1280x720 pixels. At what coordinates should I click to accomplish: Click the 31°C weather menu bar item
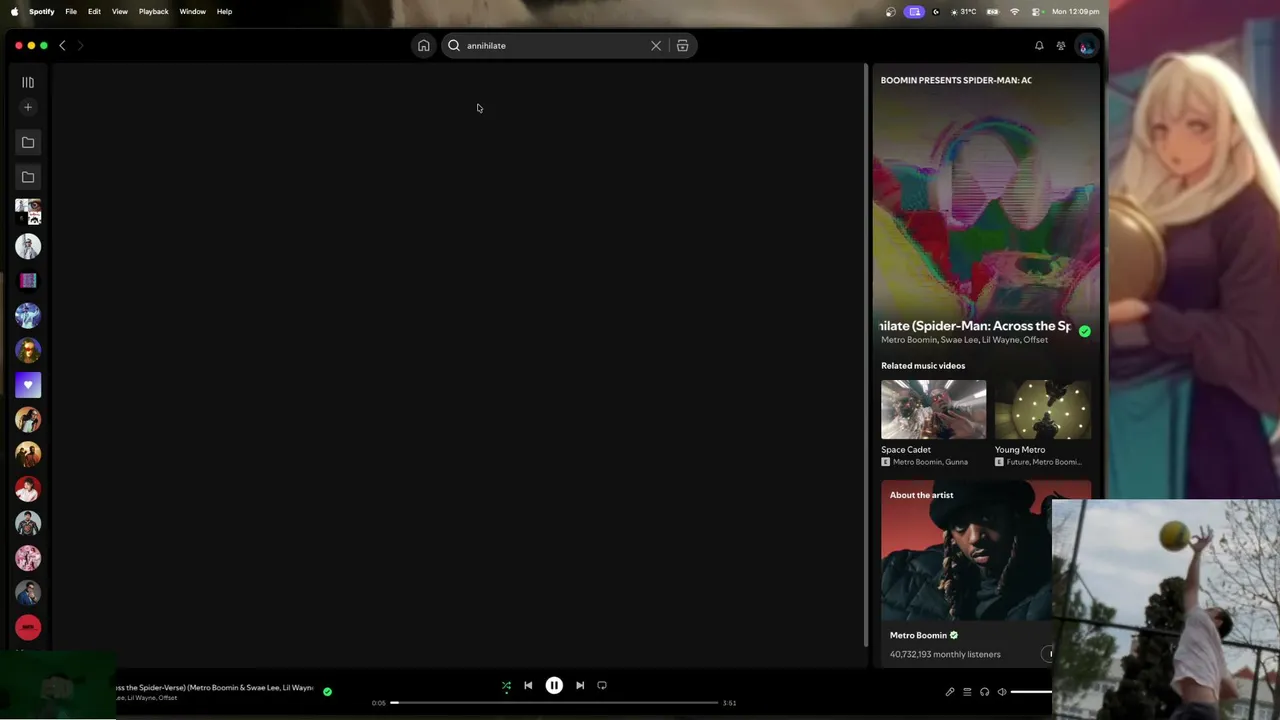[963, 11]
